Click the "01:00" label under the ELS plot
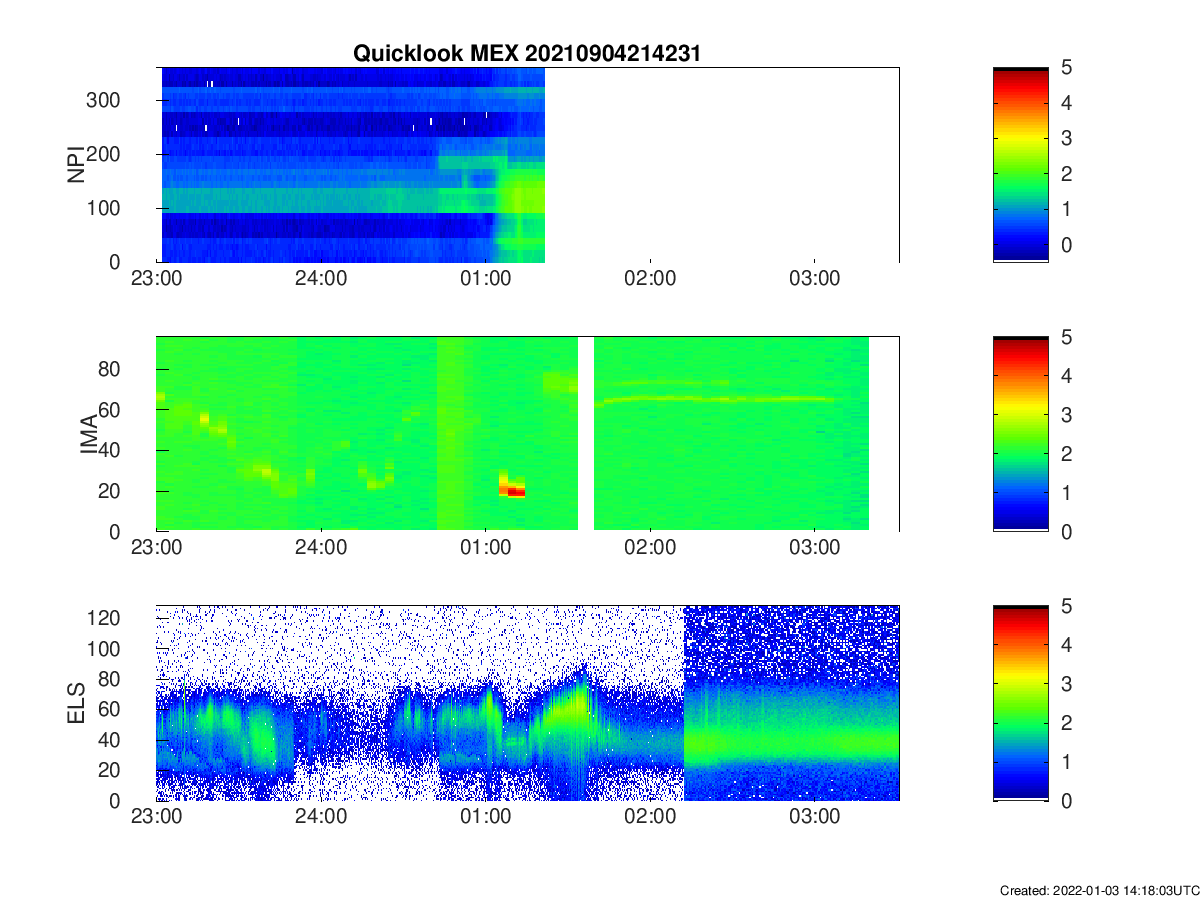 click(486, 817)
